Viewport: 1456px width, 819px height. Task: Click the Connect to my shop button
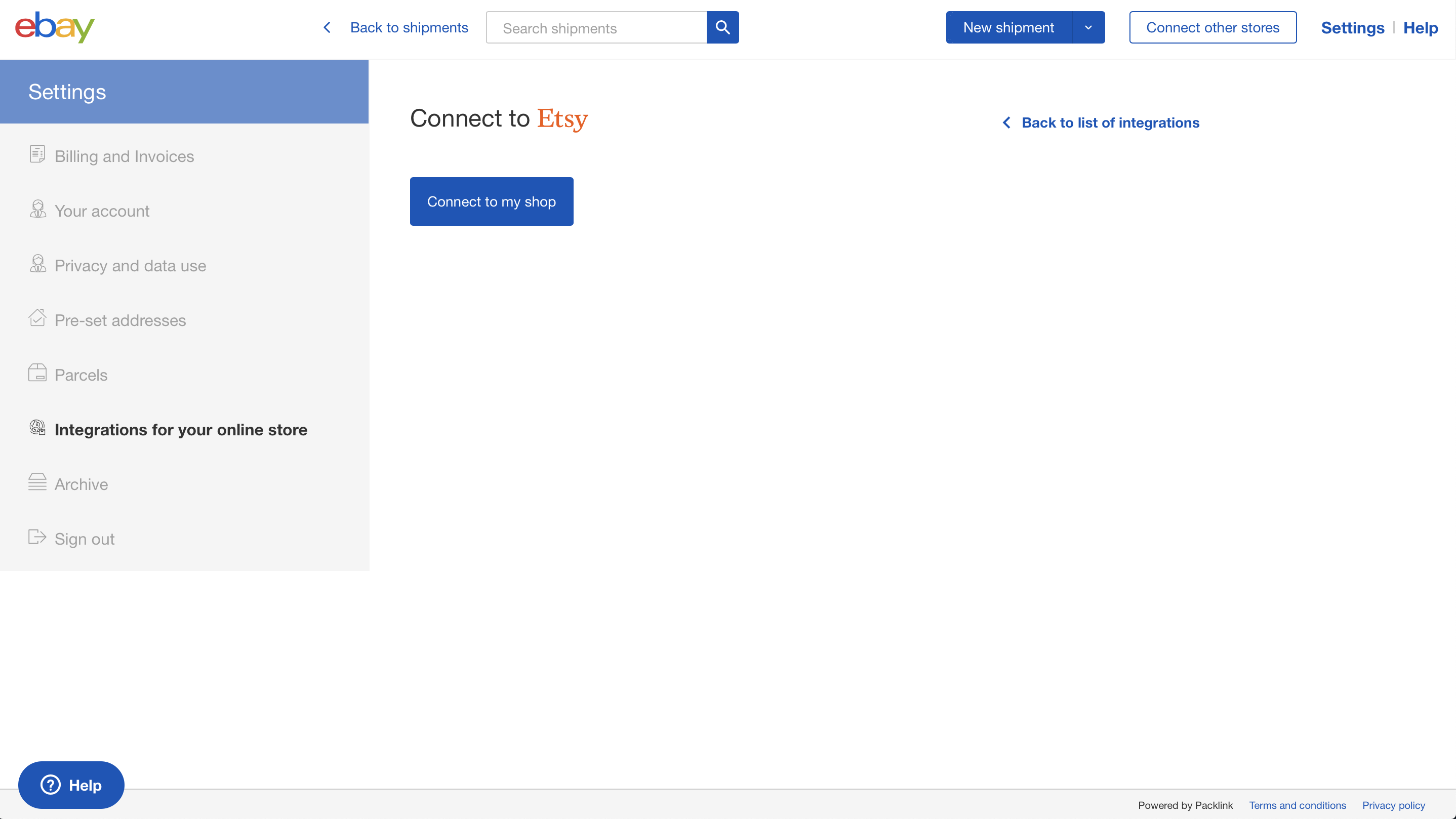(x=492, y=201)
